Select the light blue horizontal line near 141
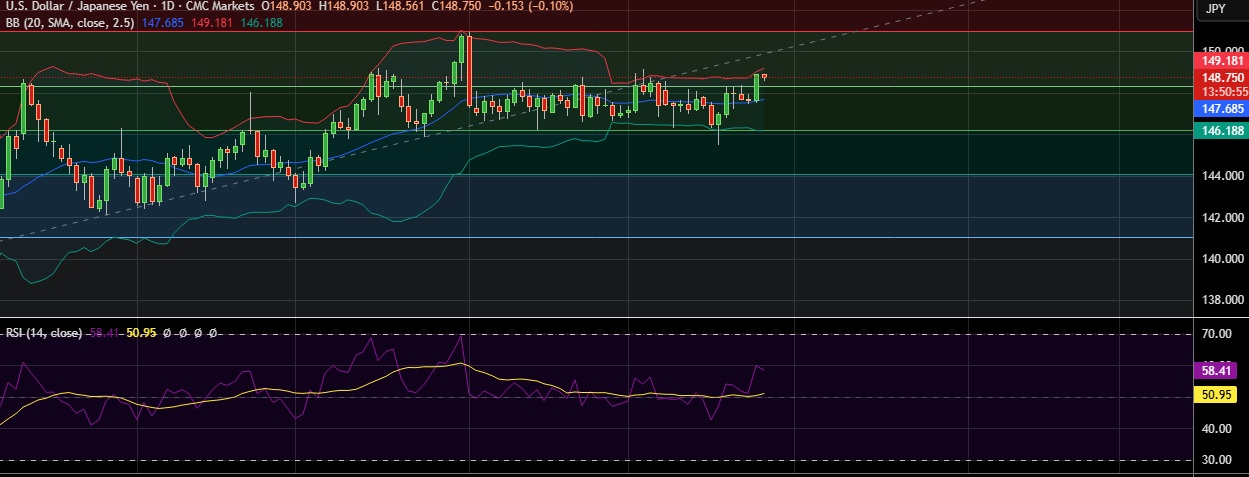 600,237
